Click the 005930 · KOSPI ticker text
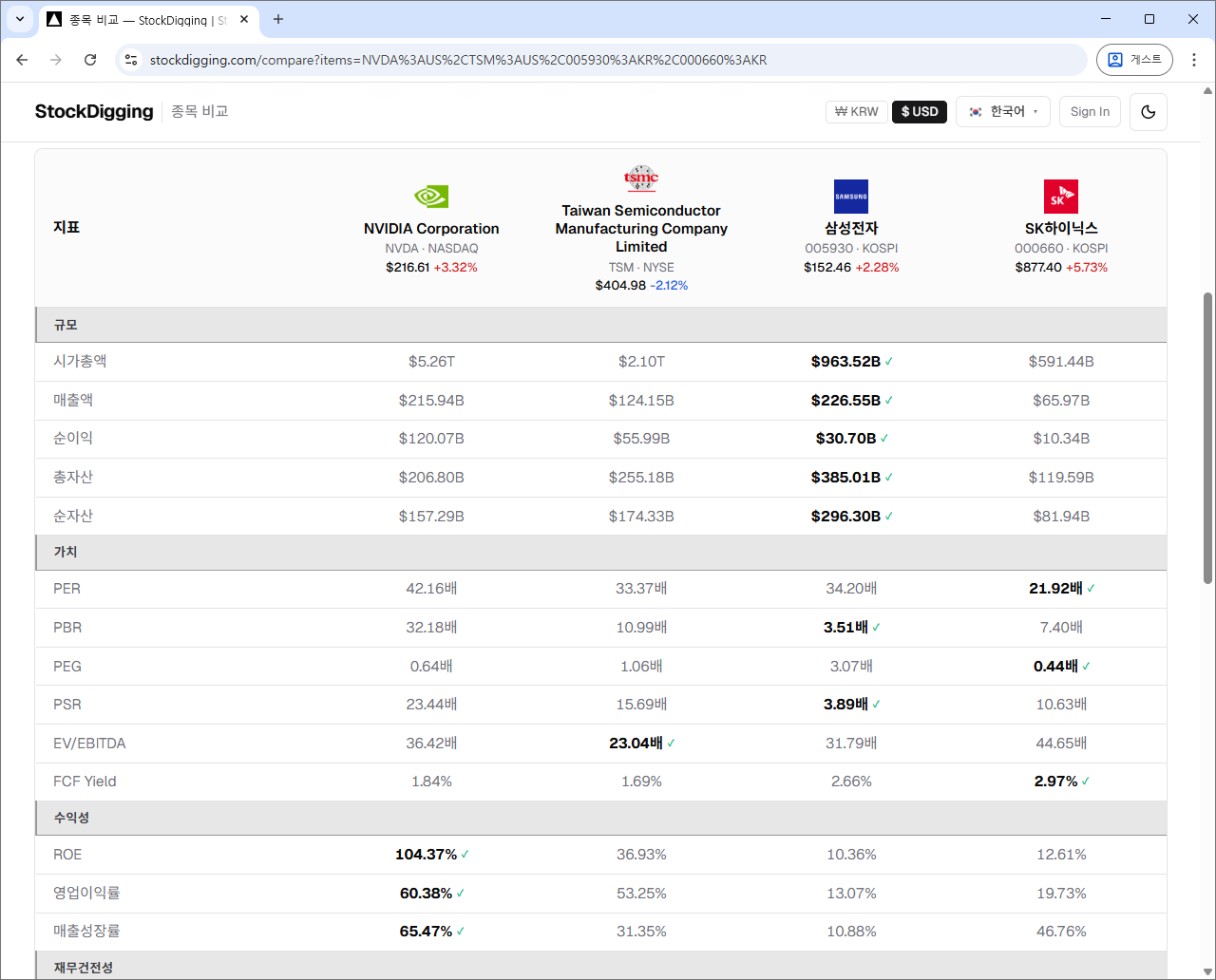The width and height of the screenshot is (1216, 980). coord(851,249)
